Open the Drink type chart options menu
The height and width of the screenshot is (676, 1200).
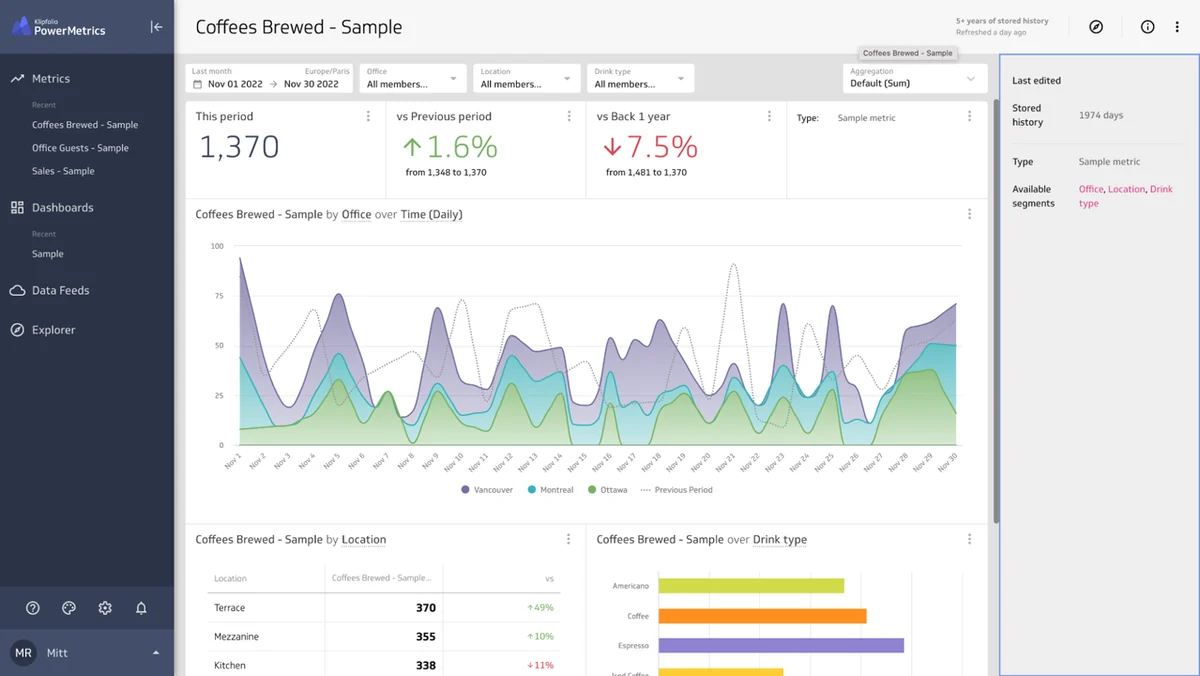coord(969,539)
